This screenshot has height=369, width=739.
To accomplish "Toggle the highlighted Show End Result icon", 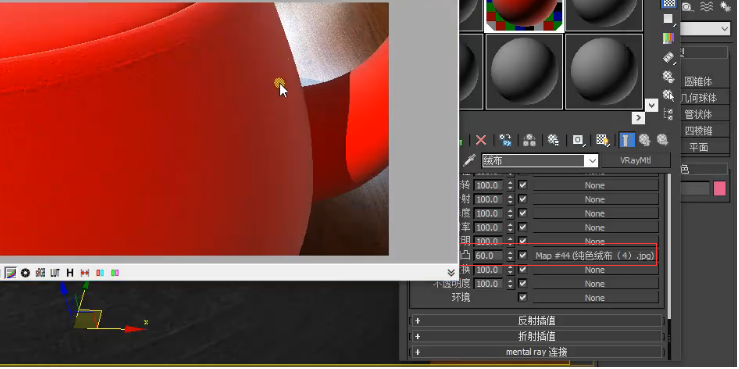I will 626,140.
